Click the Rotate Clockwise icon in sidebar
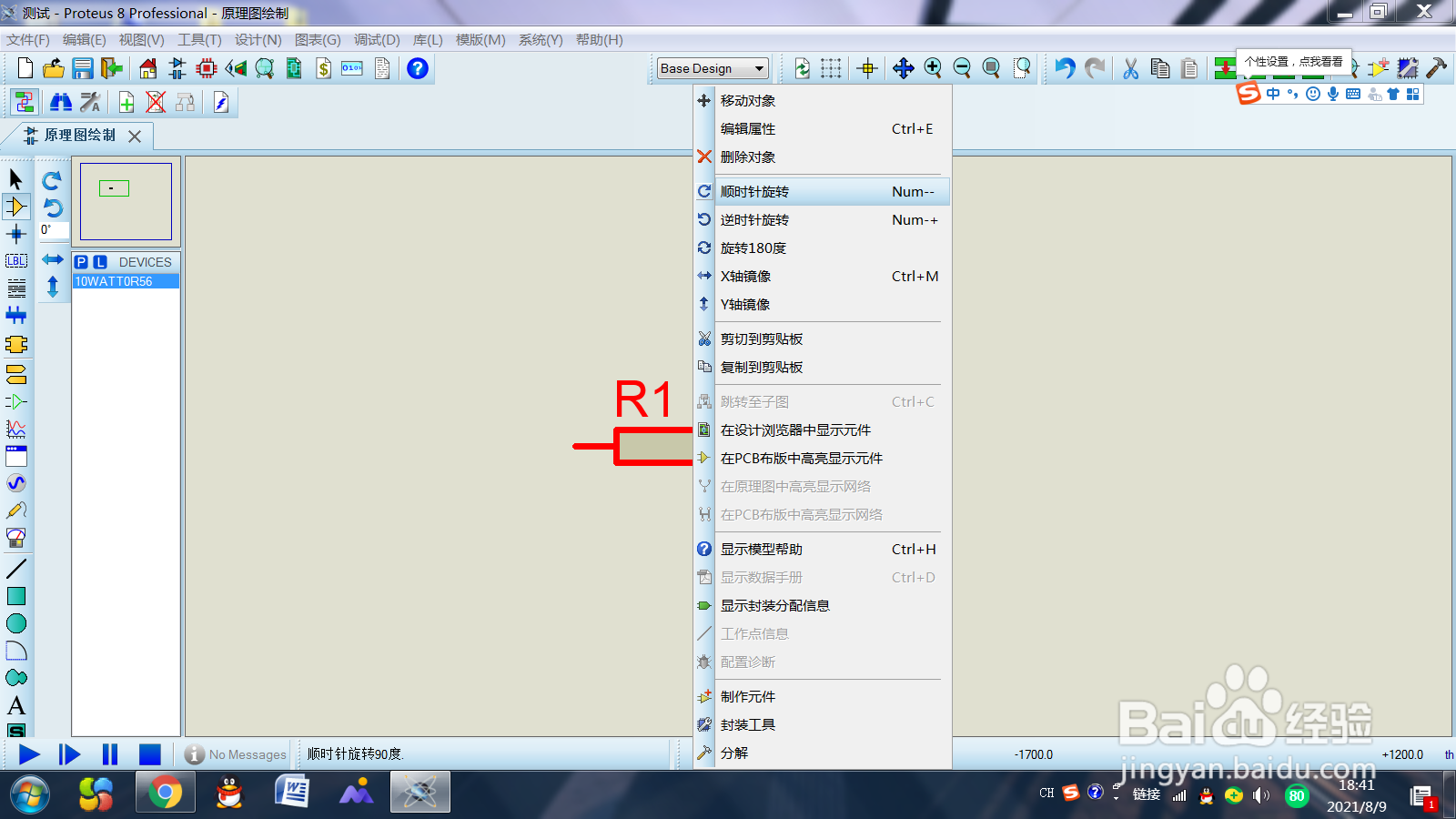 pyautogui.click(x=52, y=180)
